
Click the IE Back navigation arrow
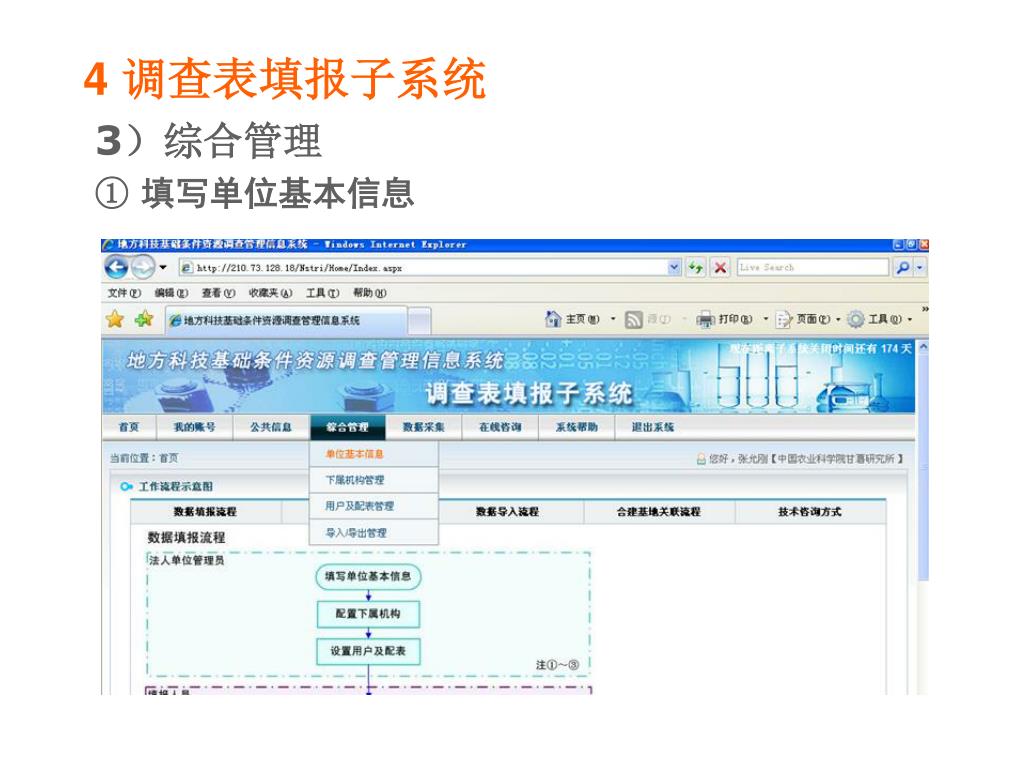pos(117,266)
